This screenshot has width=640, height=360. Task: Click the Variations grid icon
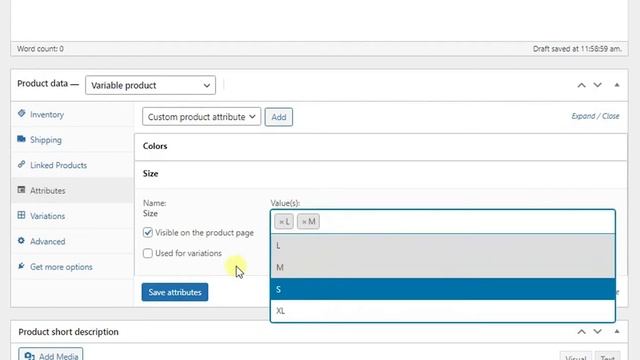coord(22,215)
